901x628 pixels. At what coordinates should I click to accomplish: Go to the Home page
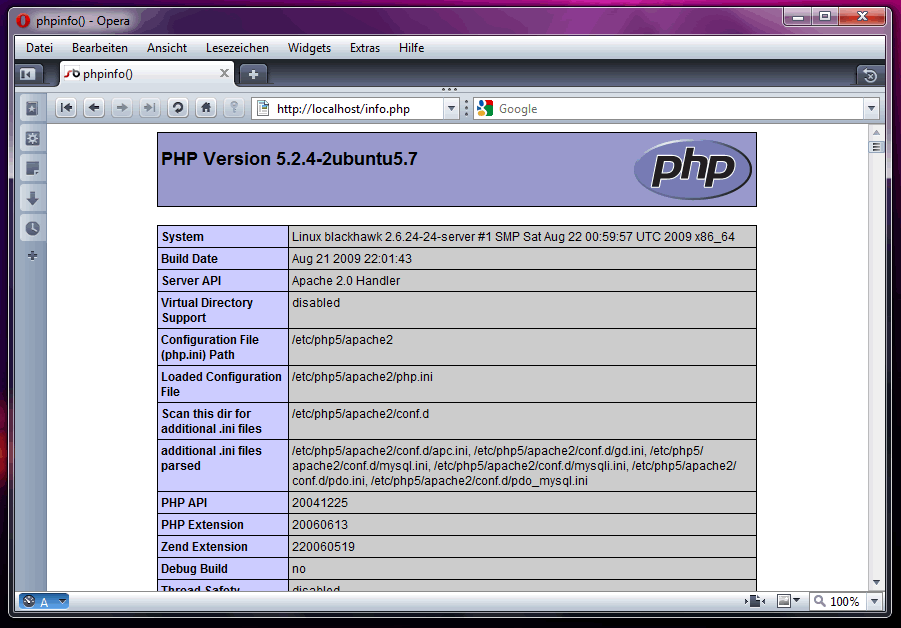click(206, 107)
